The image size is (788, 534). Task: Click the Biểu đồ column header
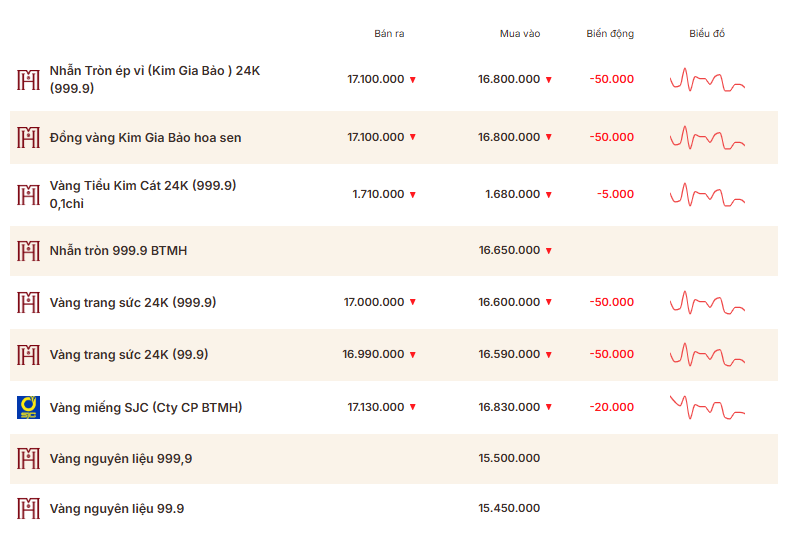point(707,34)
